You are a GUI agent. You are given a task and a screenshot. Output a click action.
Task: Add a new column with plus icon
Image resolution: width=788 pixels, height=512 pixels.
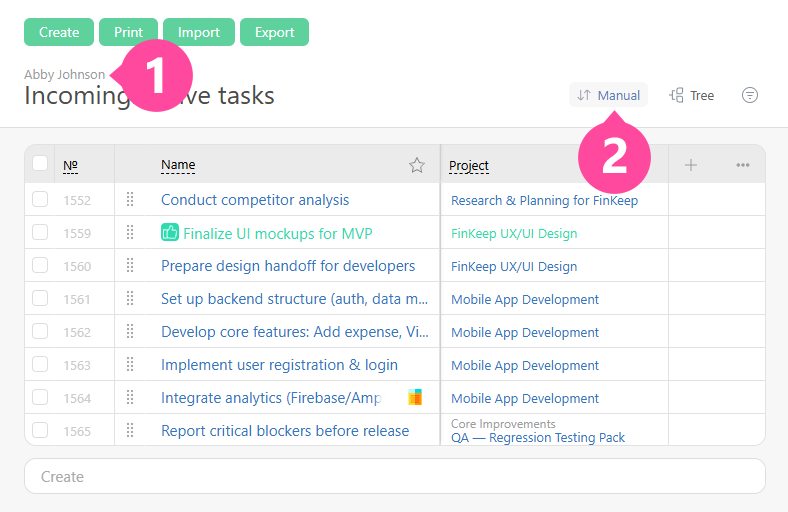pyautogui.click(x=691, y=165)
